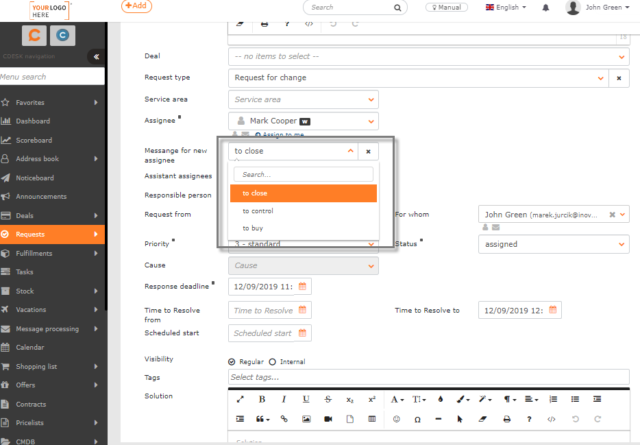Select the Regular visibility radio
The image size is (640, 445).
[x=232, y=362]
